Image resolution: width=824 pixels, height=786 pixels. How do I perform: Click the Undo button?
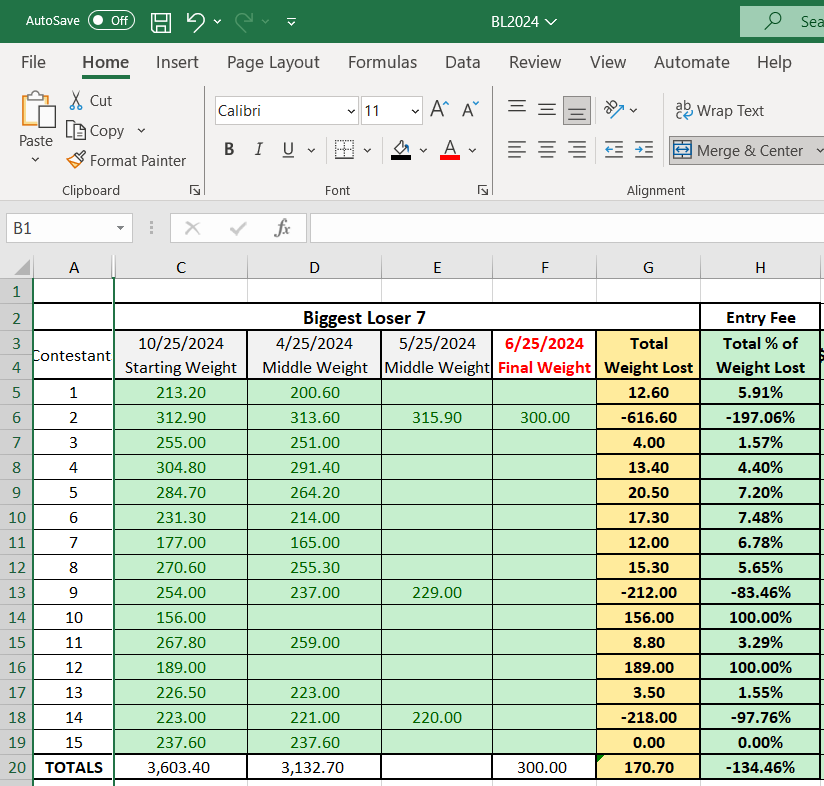click(195, 20)
